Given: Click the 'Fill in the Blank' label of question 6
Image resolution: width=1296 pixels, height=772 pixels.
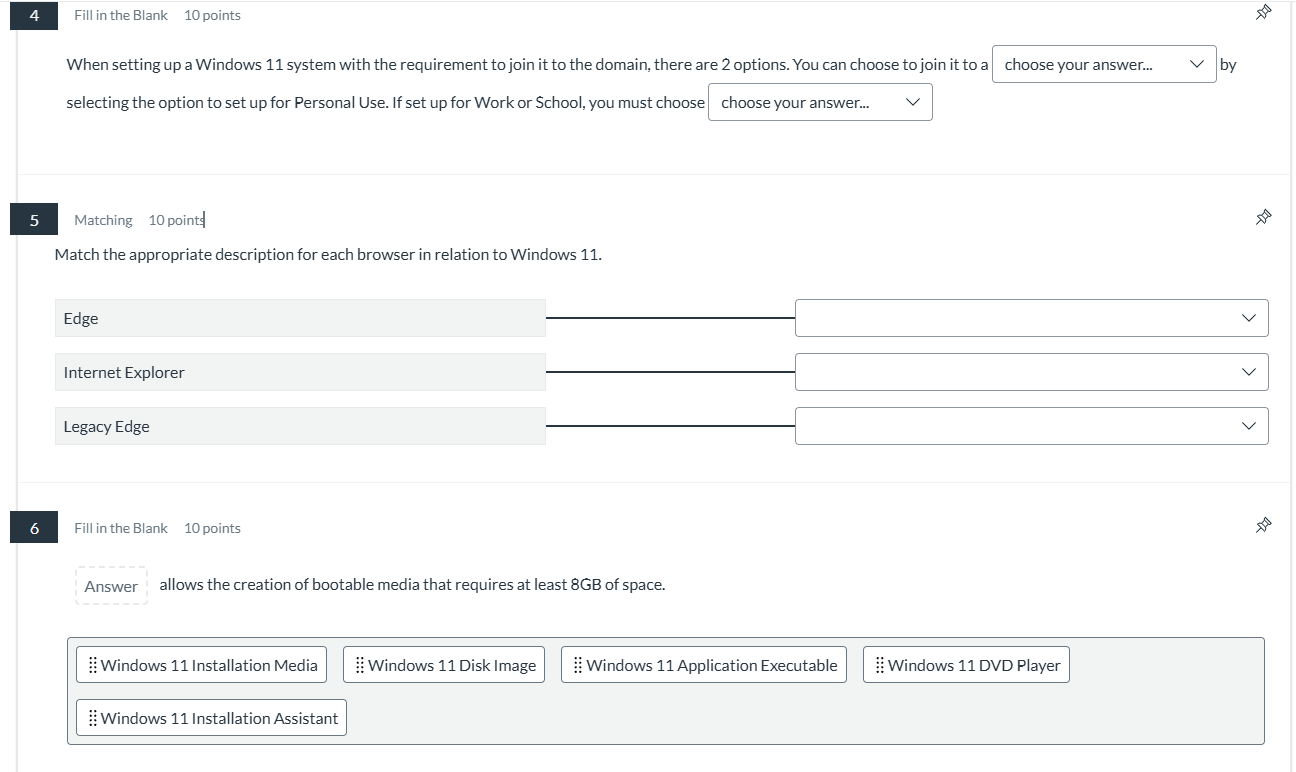Looking at the screenshot, I should coord(121,528).
